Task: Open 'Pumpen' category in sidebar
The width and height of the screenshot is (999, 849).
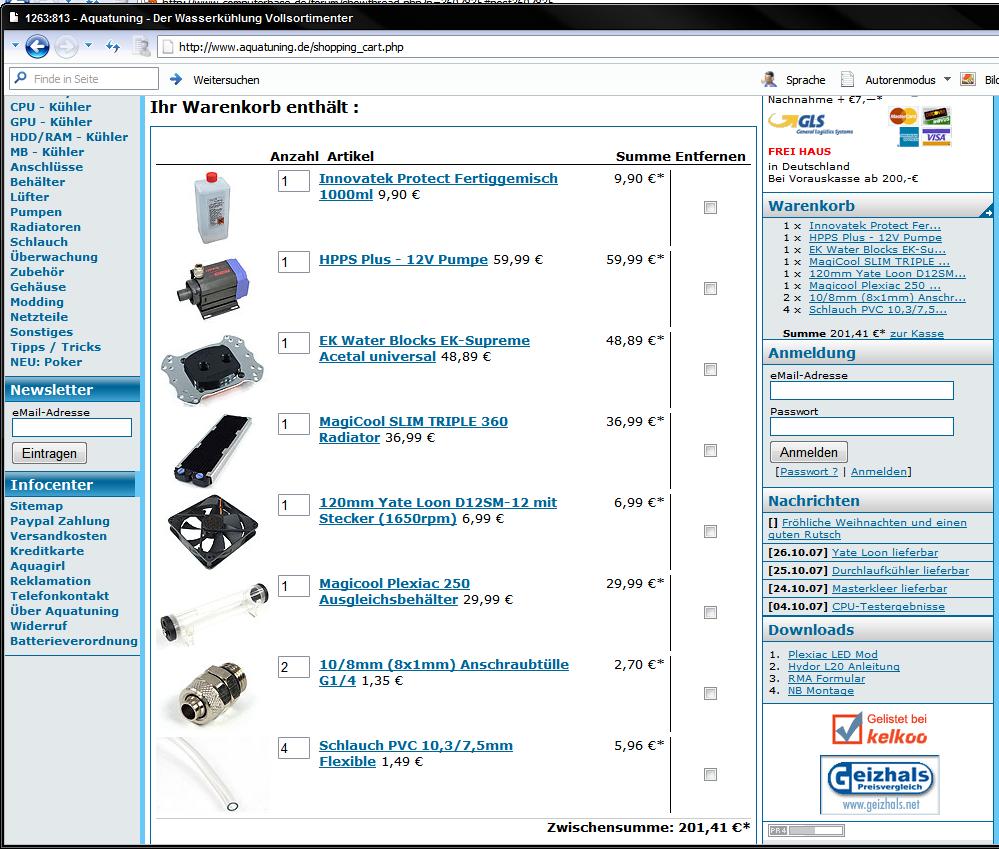Action: pyautogui.click(x=36, y=212)
